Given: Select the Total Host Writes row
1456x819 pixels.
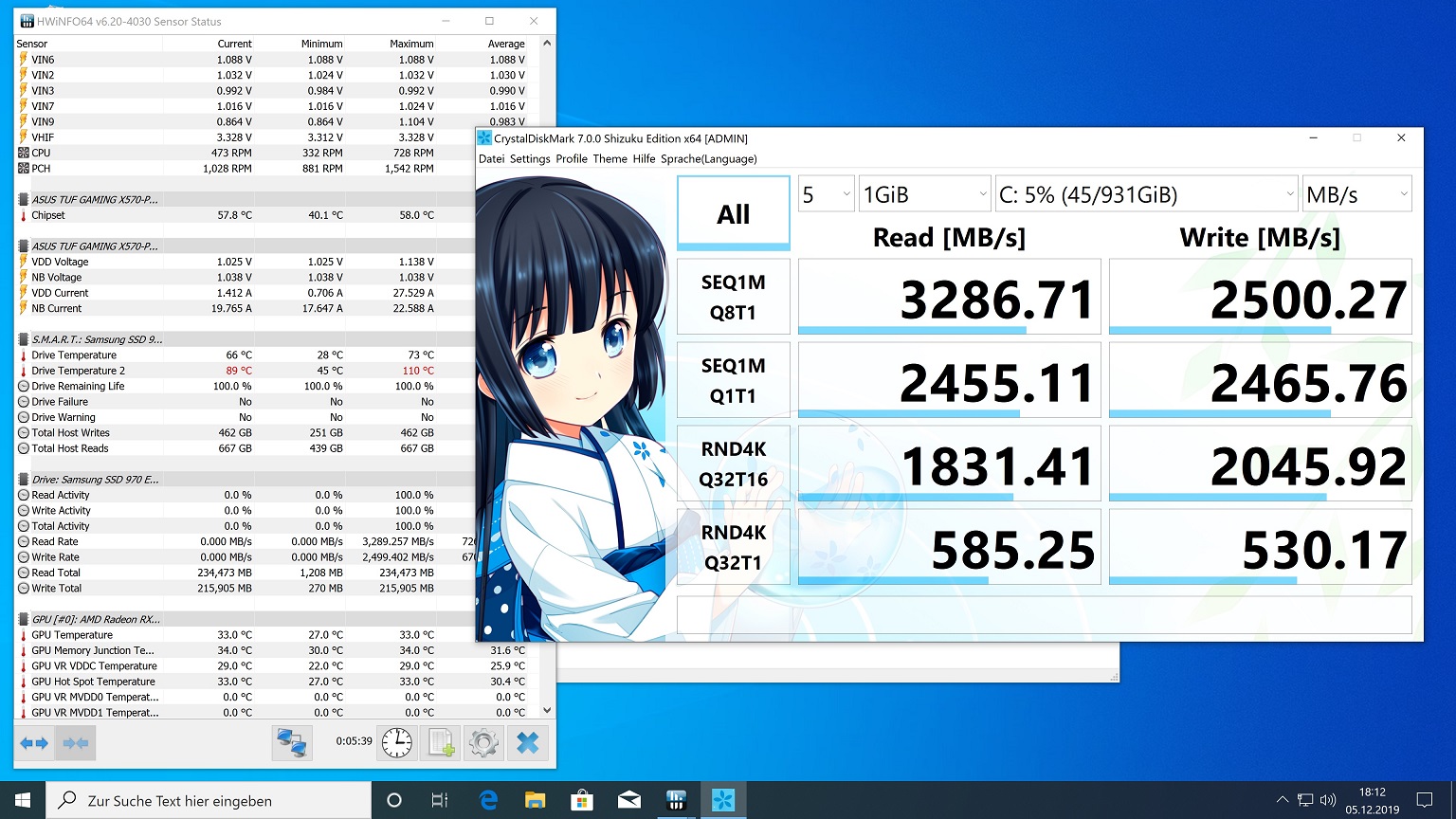Looking at the screenshot, I should (245, 432).
